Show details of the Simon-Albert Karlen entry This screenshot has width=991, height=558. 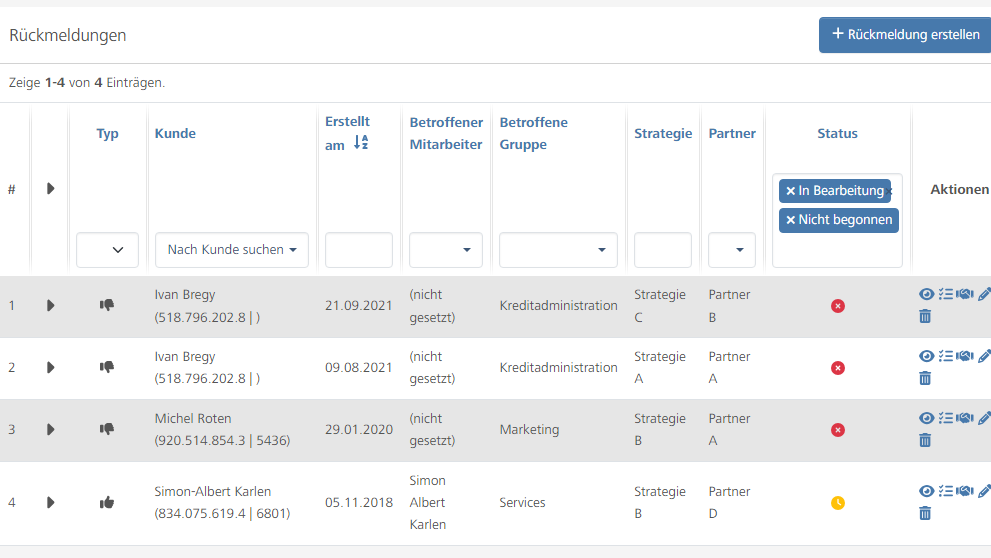pyautogui.click(x=926, y=491)
